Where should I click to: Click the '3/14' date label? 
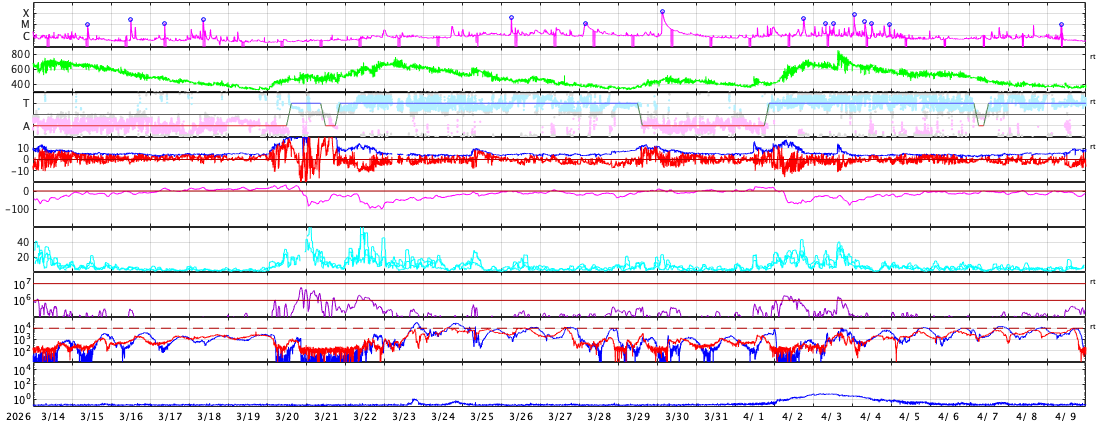tap(53, 416)
